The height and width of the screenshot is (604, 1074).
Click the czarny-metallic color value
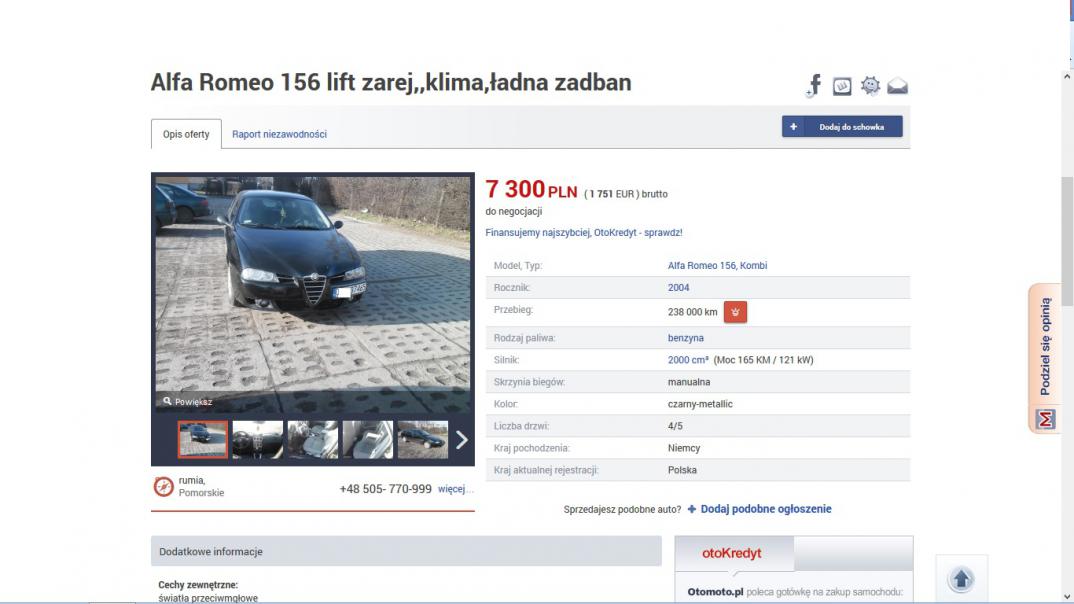tap(700, 404)
